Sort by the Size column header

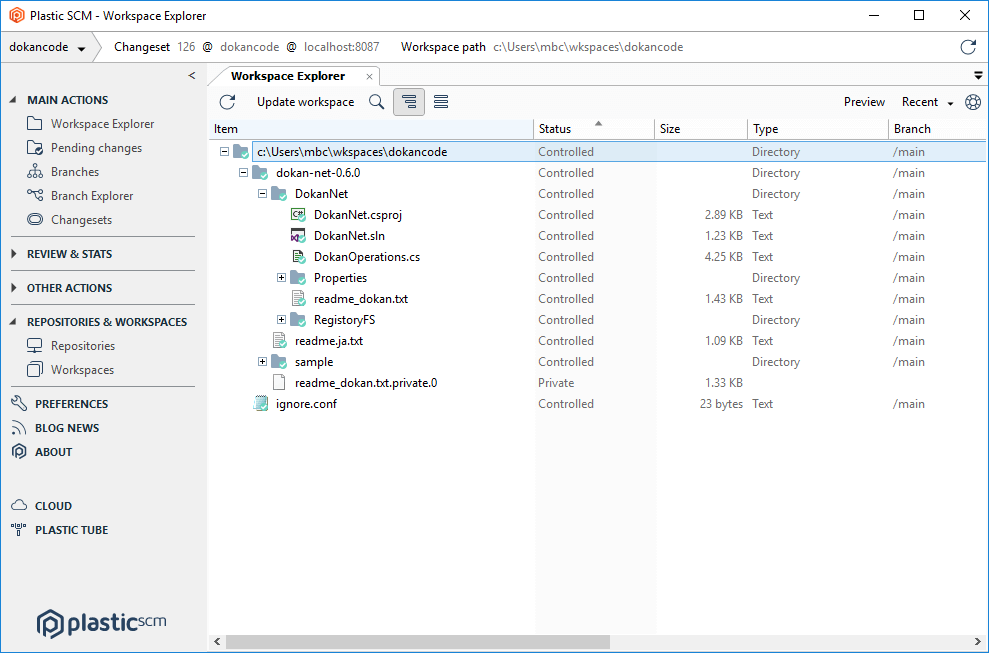coord(701,129)
